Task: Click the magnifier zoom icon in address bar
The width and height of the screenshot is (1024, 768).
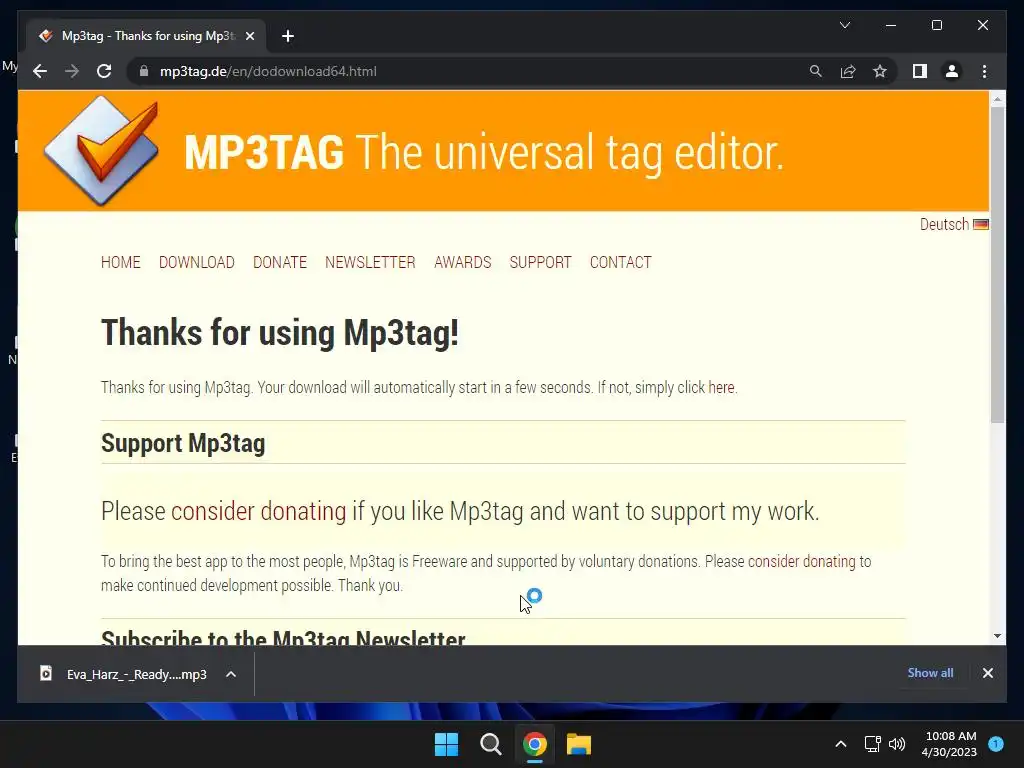Action: 816,71
